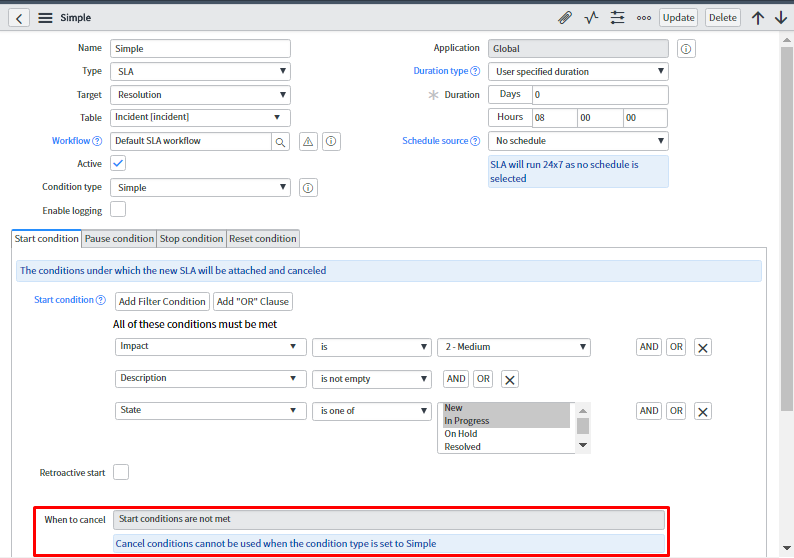
Task: Click info icon beside Condition type
Action: [x=308, y=188]
